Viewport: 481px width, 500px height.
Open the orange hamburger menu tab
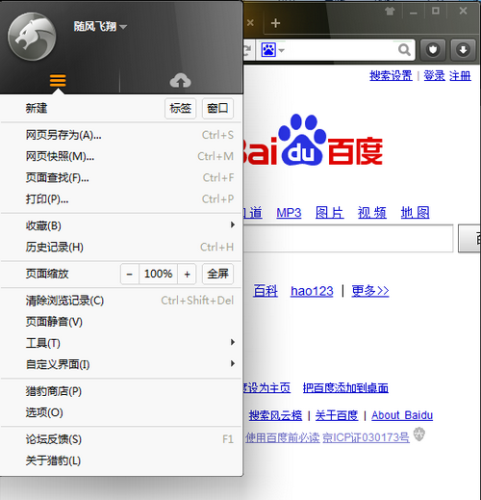58,81
